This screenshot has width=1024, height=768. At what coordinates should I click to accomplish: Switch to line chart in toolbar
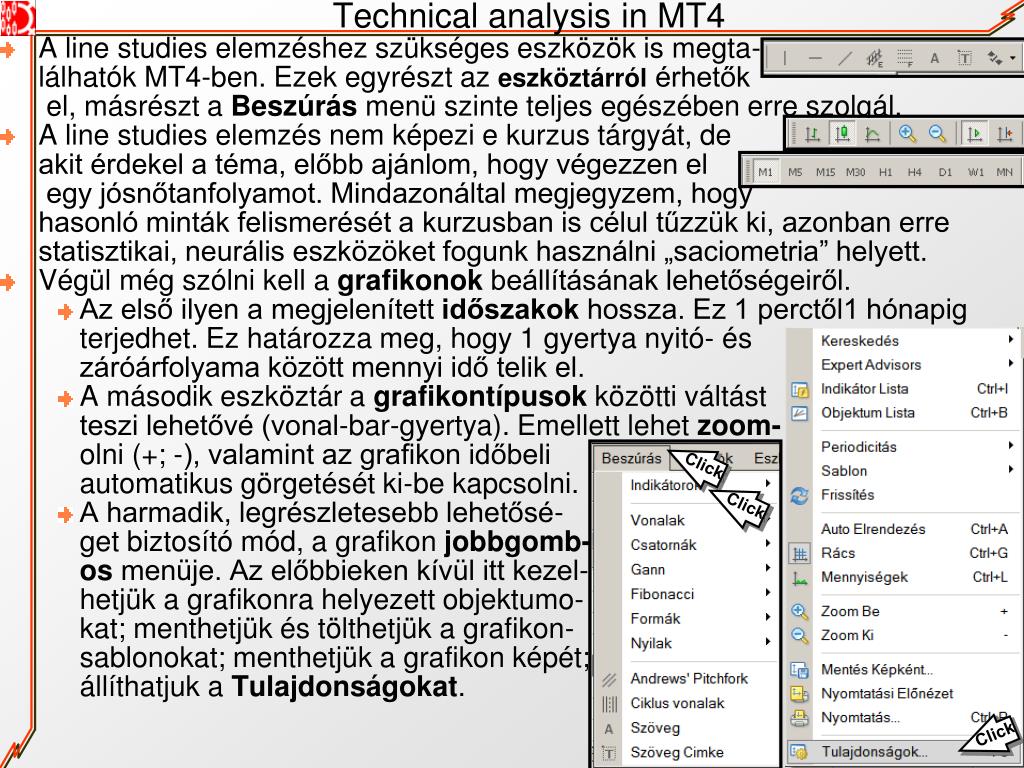tap(872, 135)
